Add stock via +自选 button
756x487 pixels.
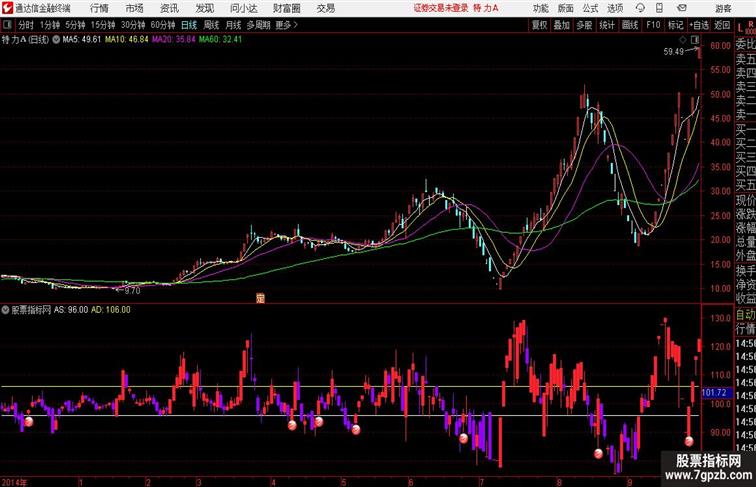click(699, 25)
